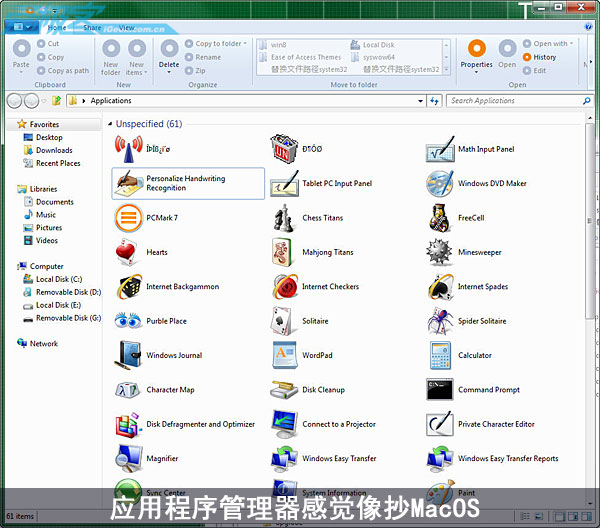
Task: Open the recent locations dropdown arrow
Action: [x=44, y=101]
